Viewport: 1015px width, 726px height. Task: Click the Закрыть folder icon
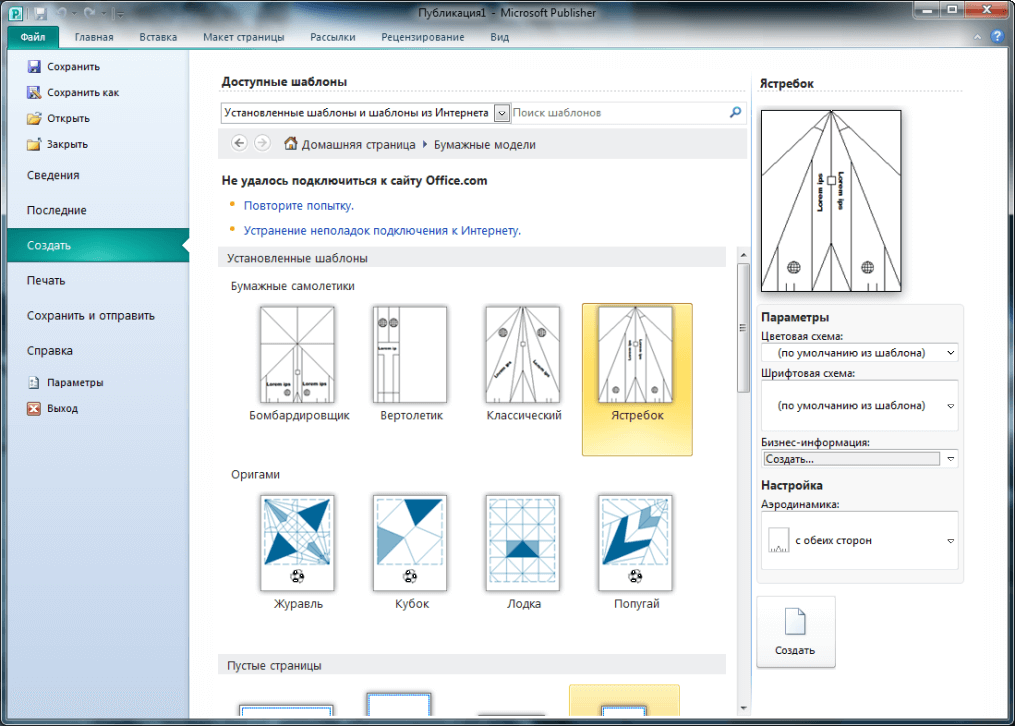tap(34, 144)
